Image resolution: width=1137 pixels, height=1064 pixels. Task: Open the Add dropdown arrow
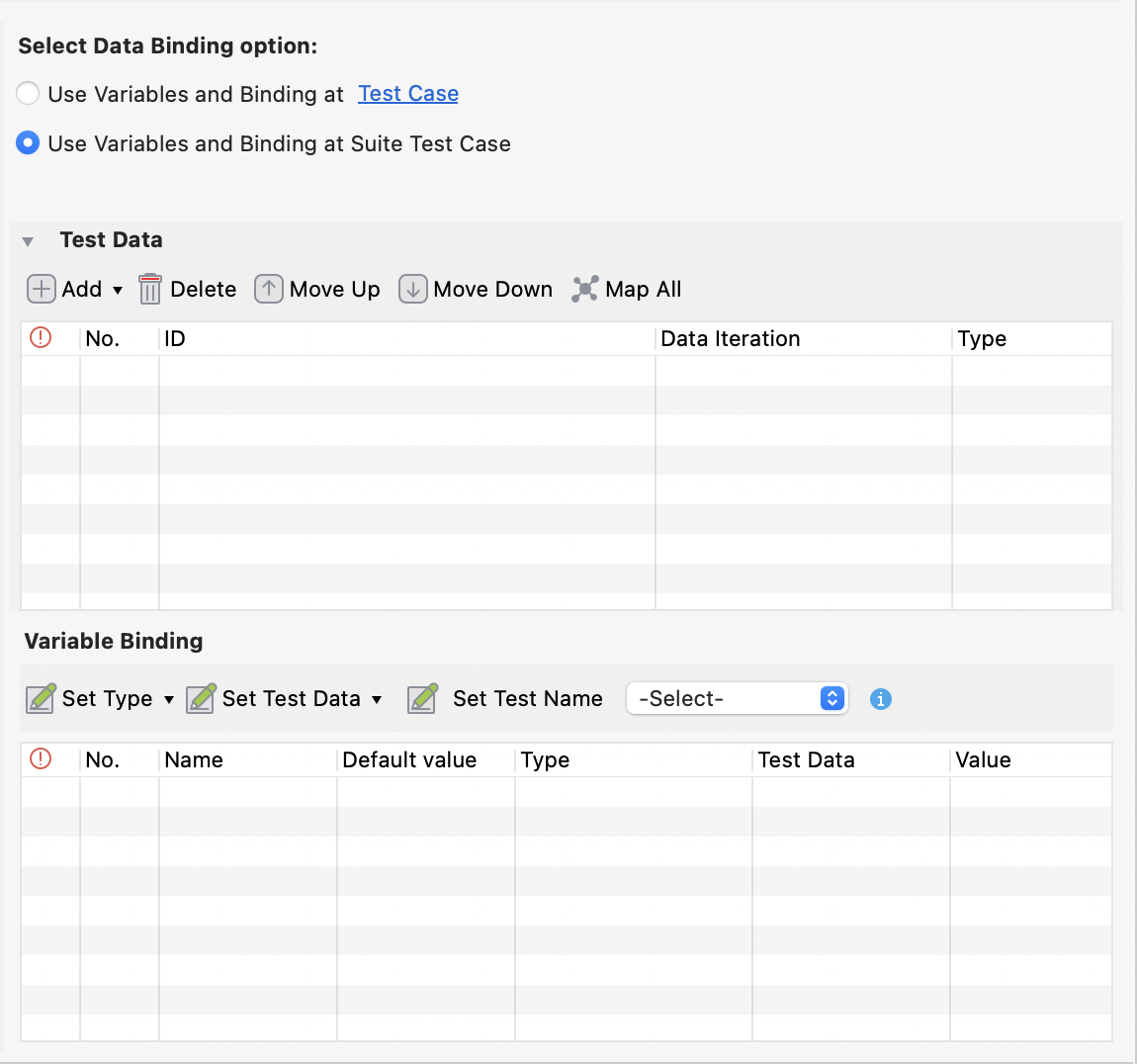coord(118,290)
